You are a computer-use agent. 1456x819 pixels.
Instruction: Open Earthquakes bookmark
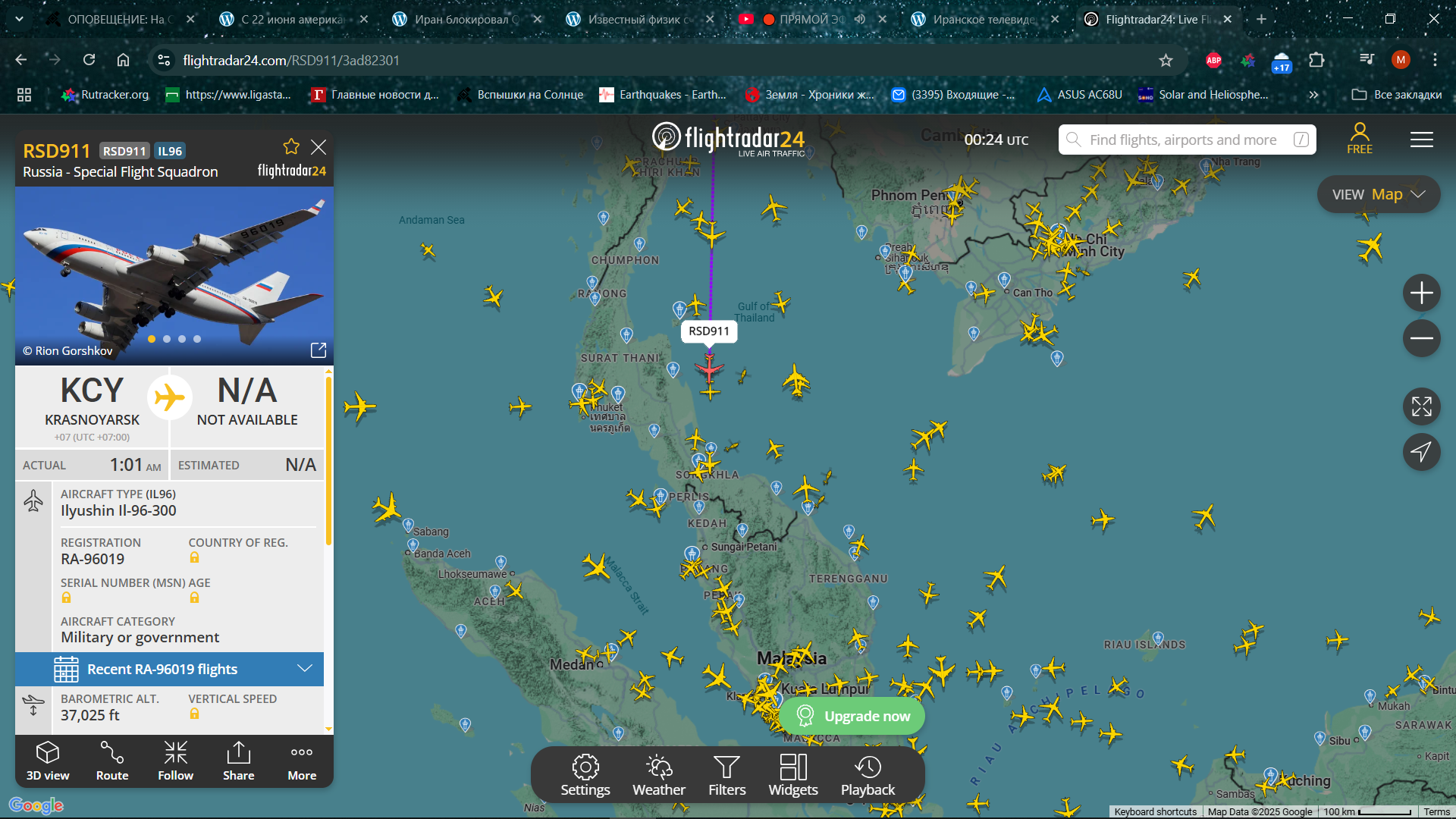point(663,95)
